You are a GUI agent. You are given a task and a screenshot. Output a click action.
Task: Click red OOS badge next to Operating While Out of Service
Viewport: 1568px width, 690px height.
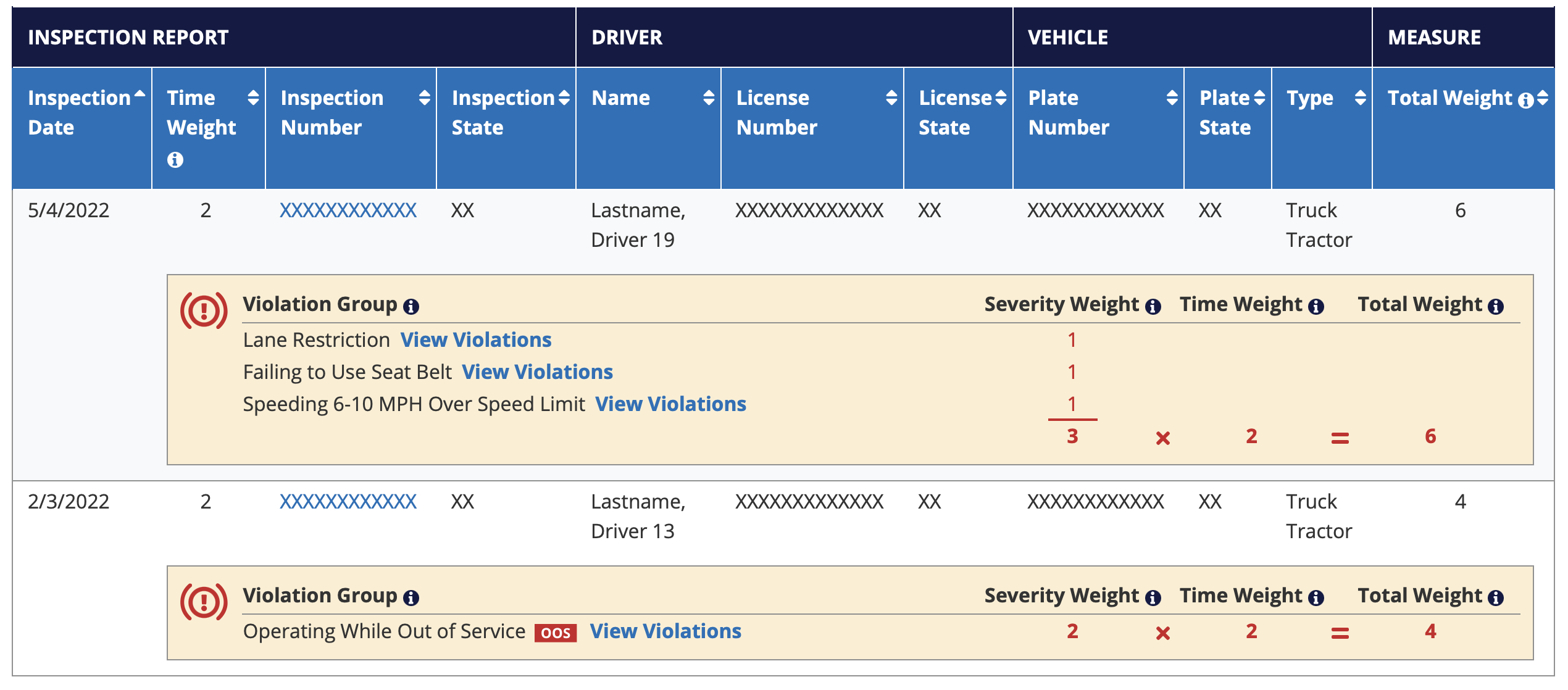pos(556,633)
